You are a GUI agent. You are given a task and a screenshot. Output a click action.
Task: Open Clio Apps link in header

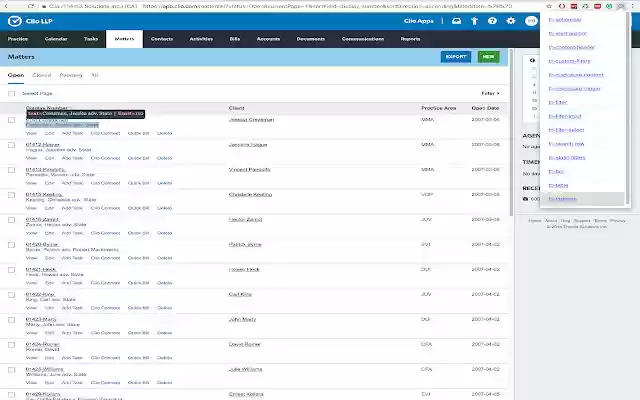pyautogui.click(x=419, y=21)
